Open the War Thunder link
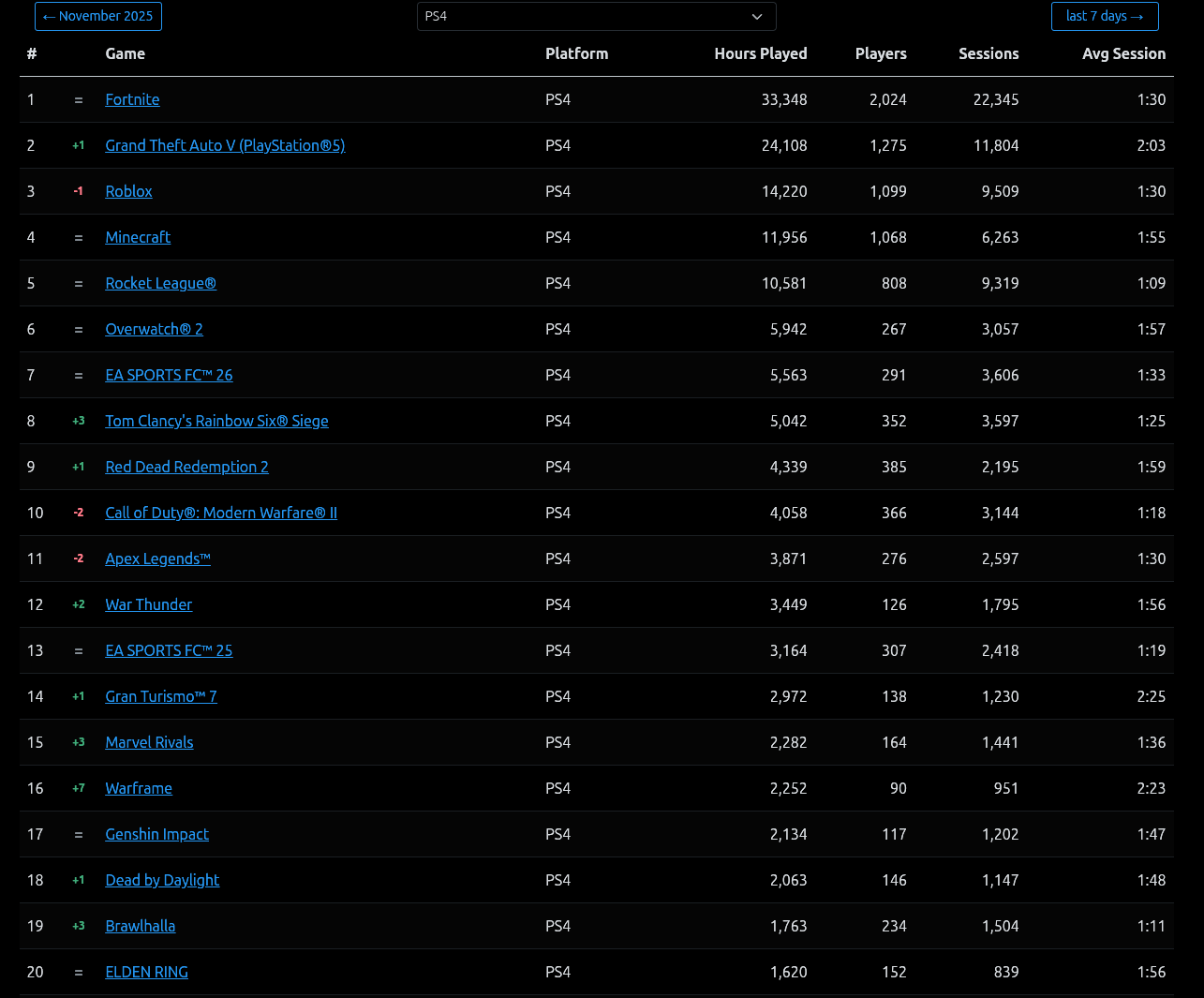The height and width of the screenshot is (998, 1204). (x=148, y=604)
